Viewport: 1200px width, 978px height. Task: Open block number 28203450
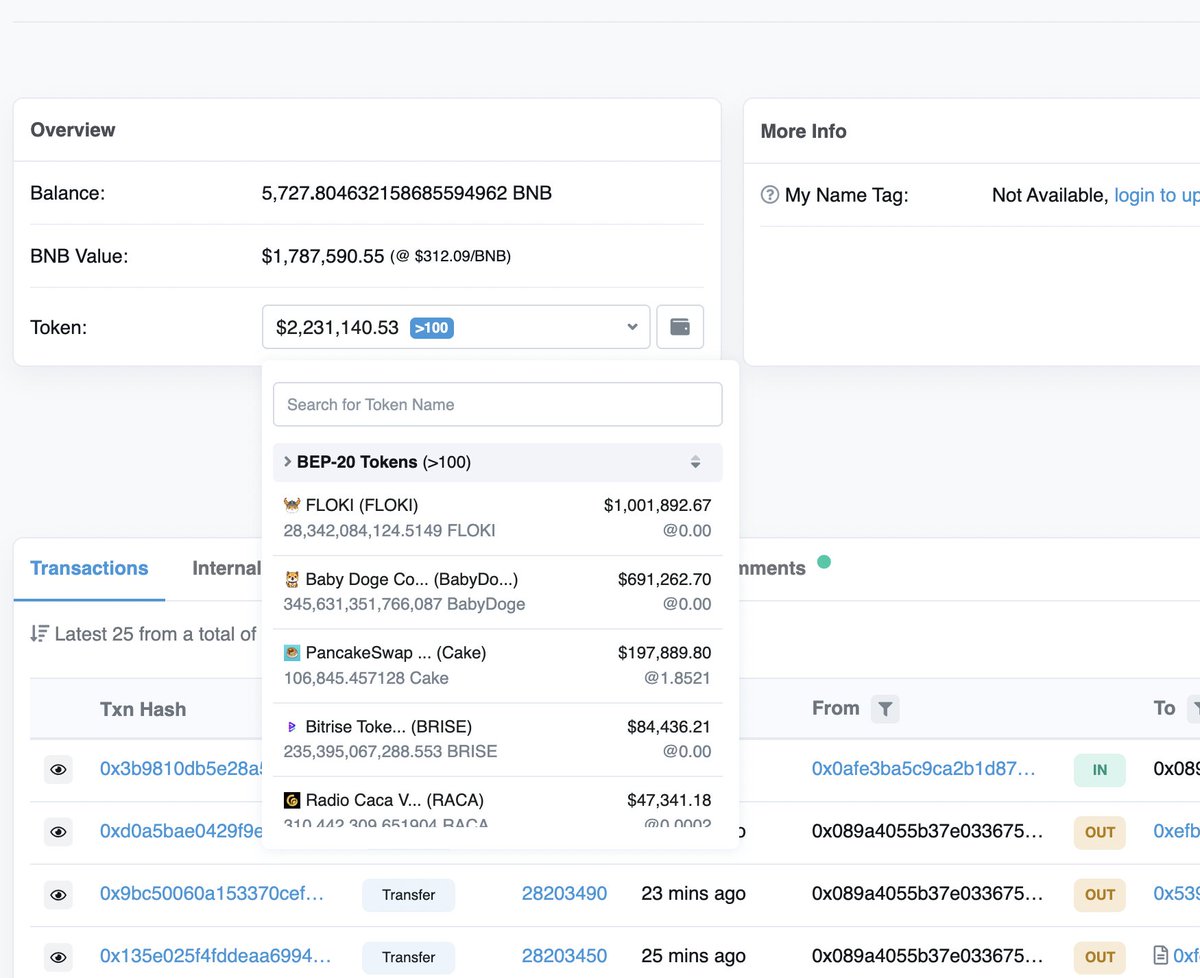pos(564,956)
